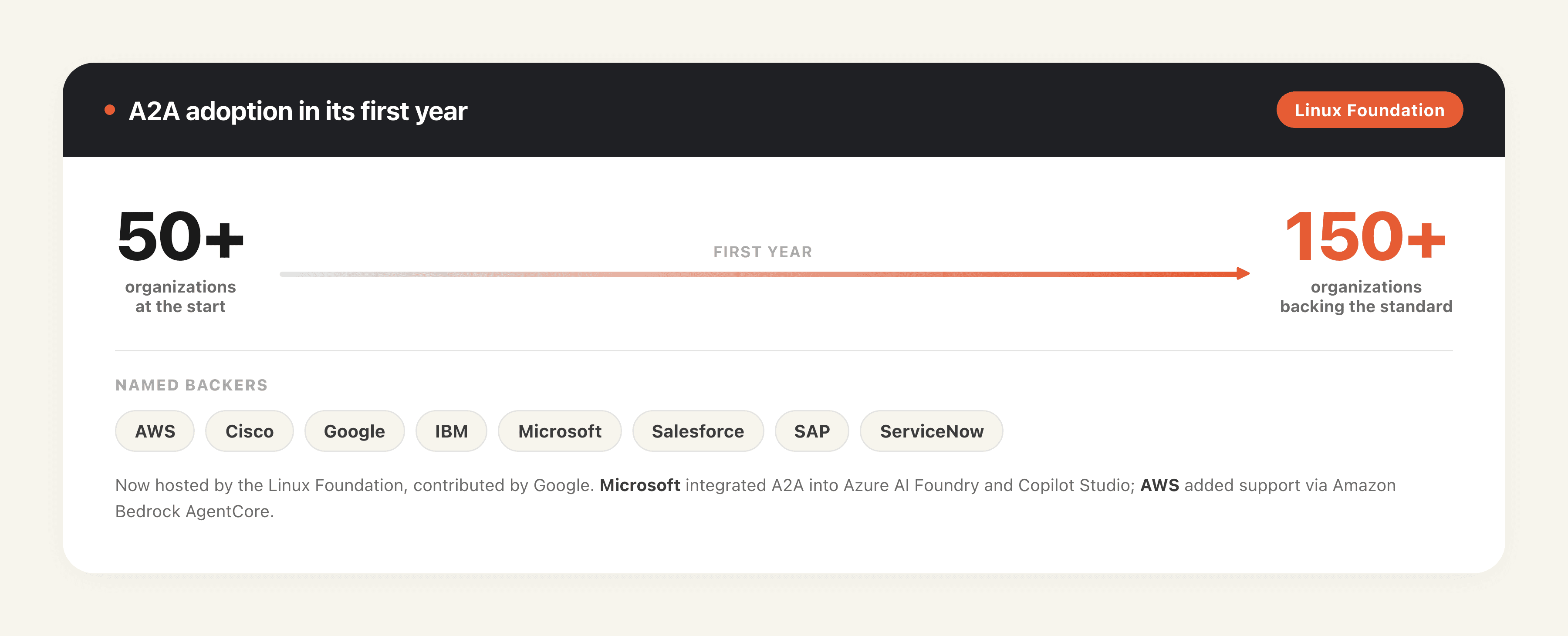
Task: Select the AWS backer chip
Action: [x=155, y=431]
